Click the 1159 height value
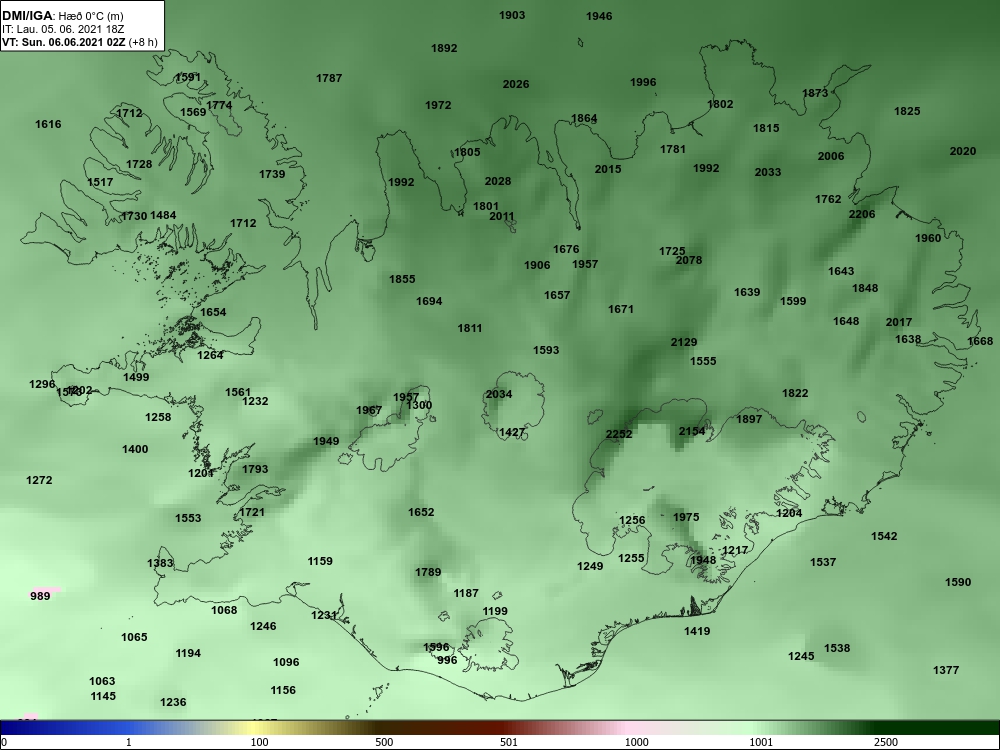 pos(320,561)
